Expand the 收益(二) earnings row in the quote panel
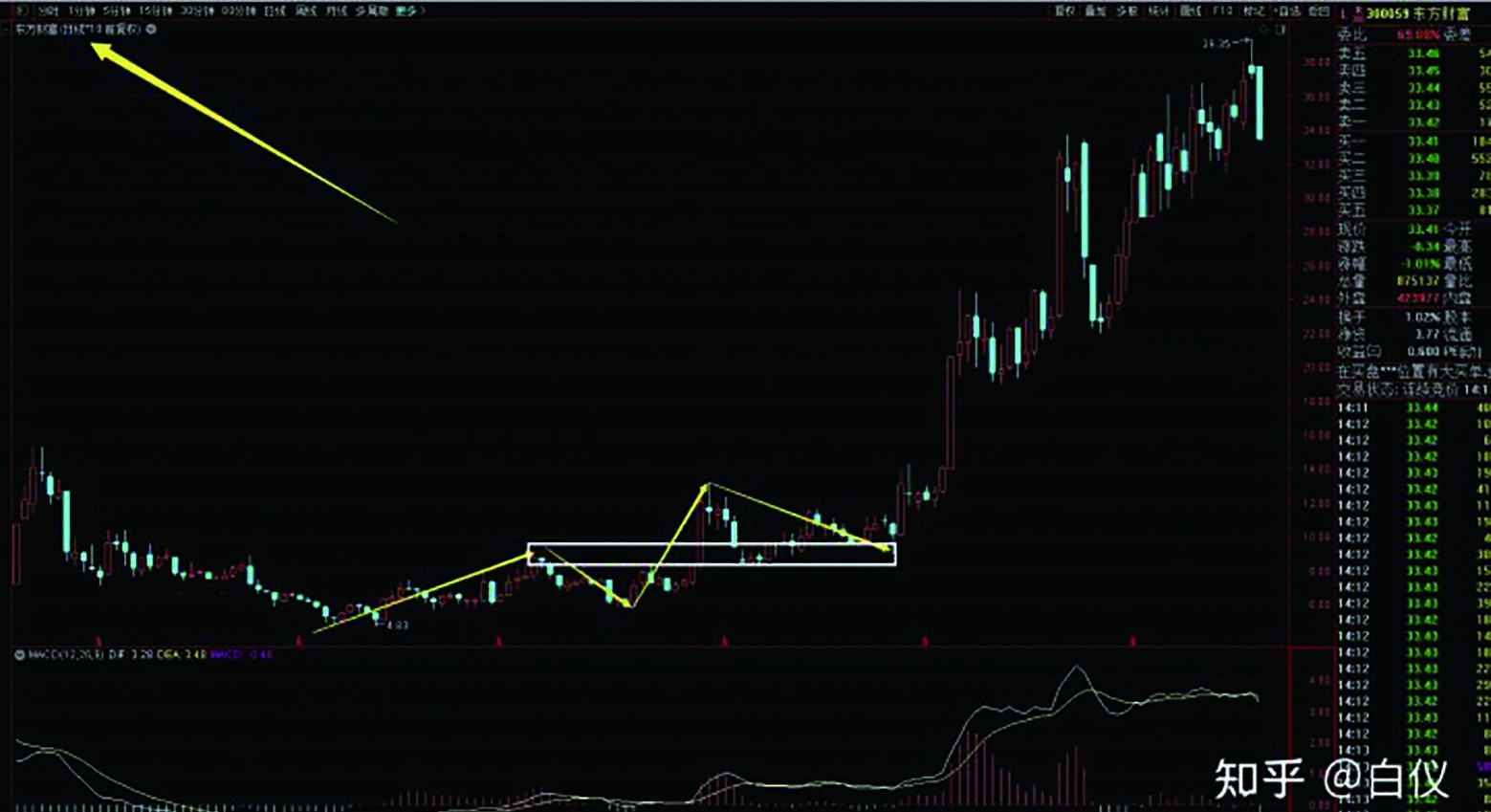Screen dimensions: 1491x812 [x=1353, y=350]
